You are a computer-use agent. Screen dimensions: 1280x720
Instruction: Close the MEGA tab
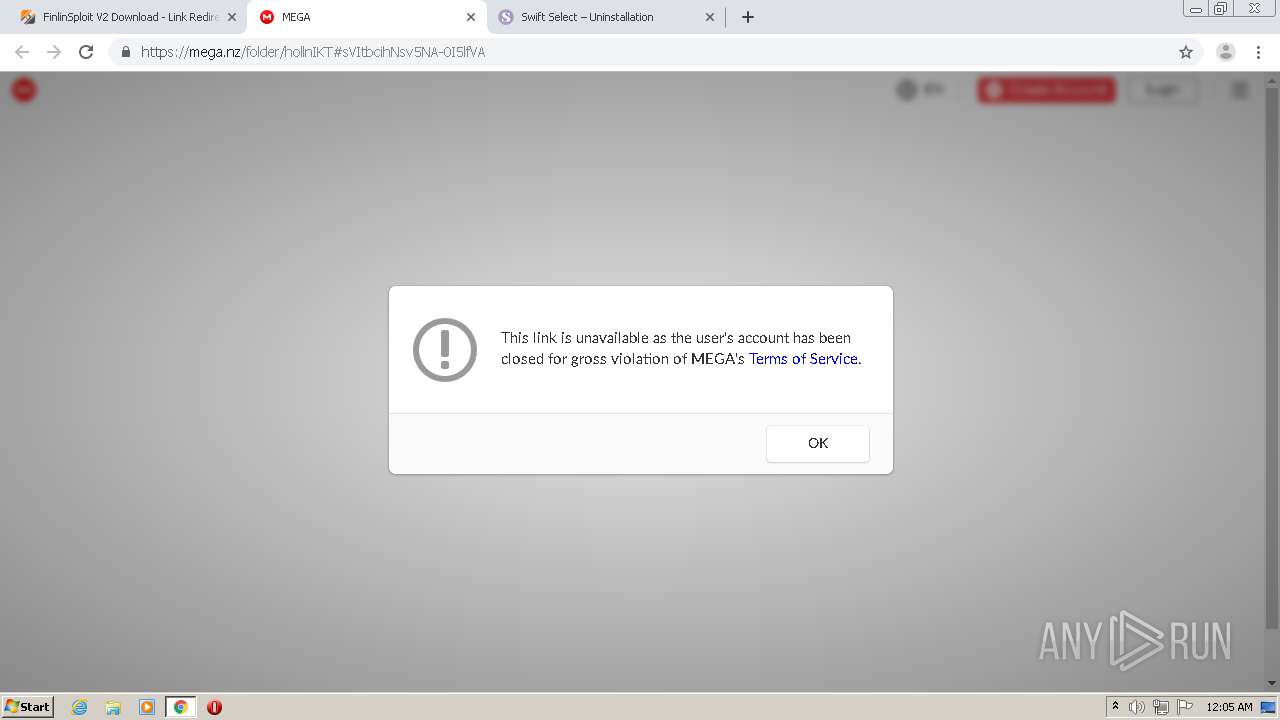pos(471,17)
